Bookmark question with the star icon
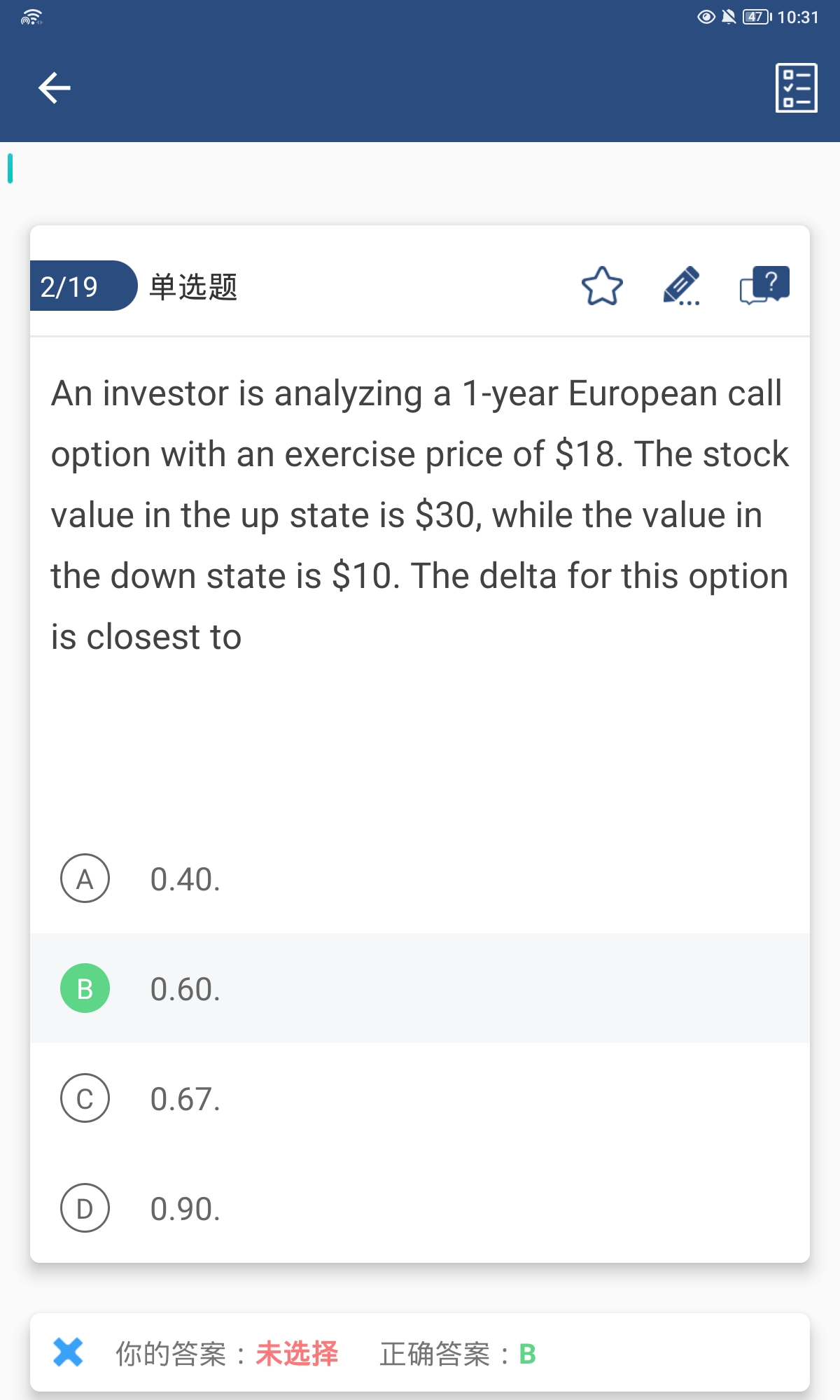 (x=602, y=286)
